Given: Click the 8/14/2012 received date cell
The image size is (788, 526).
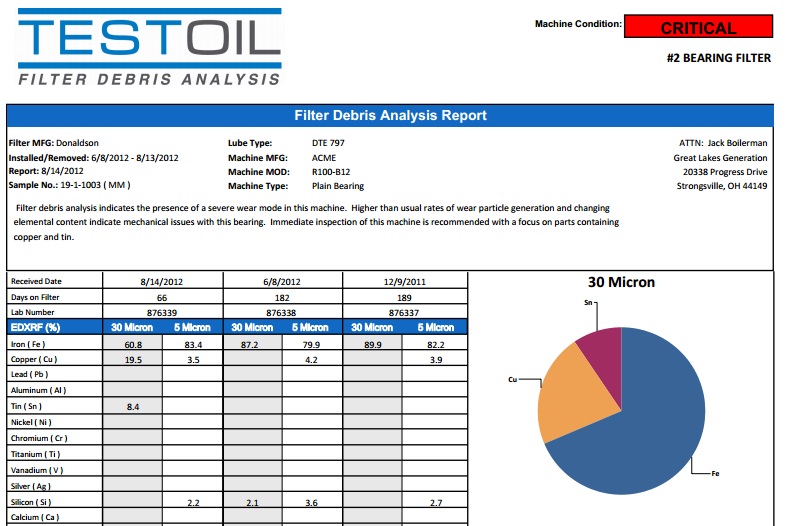Looking at the screenshot, I should coord(162,281).
